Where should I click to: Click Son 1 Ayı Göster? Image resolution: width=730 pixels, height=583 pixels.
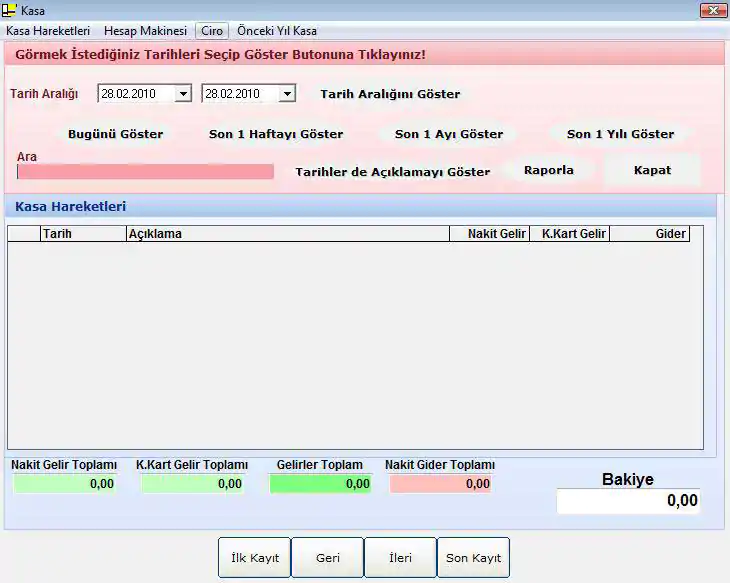(x=449, y=134)
